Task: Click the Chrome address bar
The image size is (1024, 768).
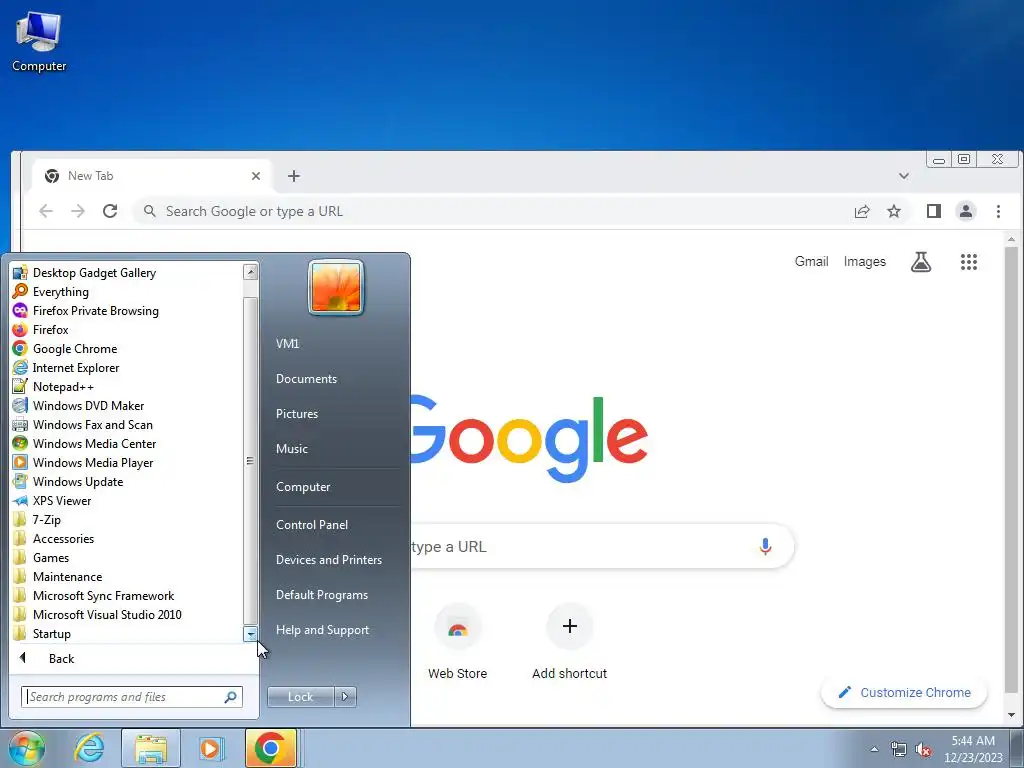Action: [496, 211]
